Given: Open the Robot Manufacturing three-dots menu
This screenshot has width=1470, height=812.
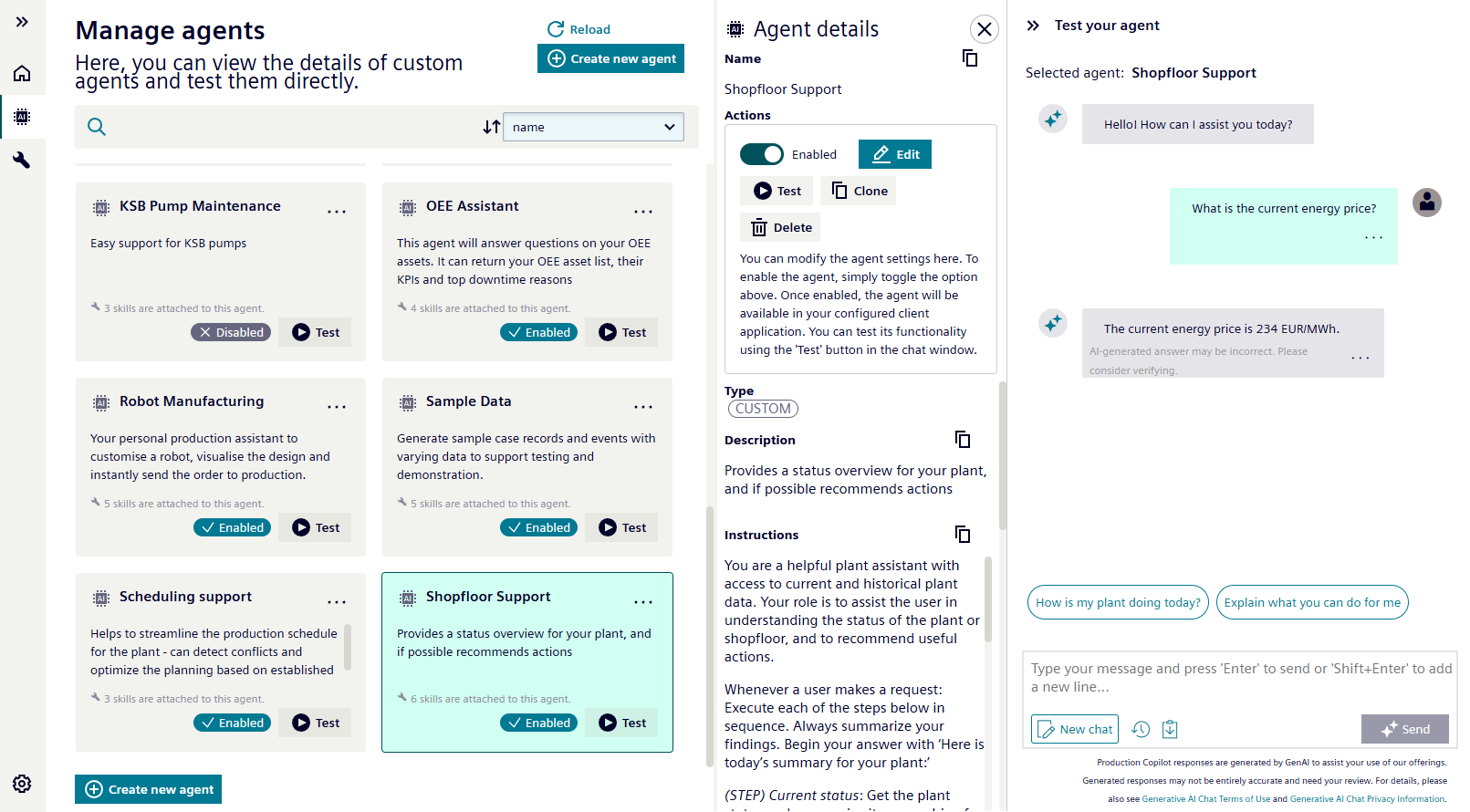Looking at the screenshot, I should [337, 407].
